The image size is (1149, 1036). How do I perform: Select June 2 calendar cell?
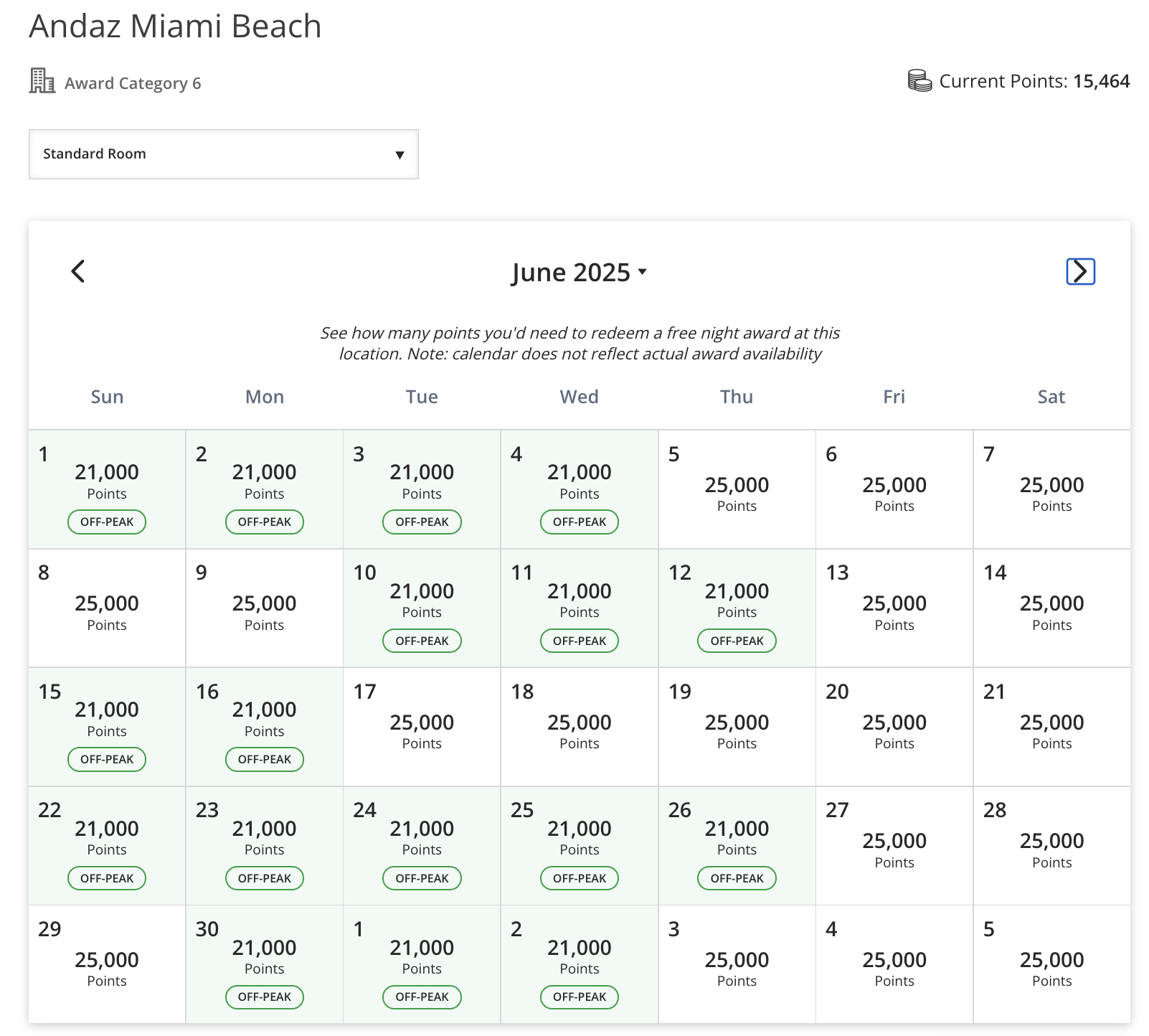(265, 489)
